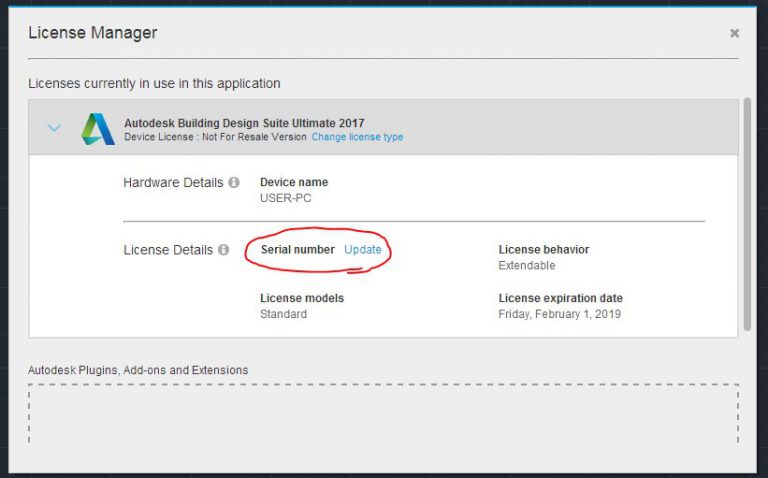Screen dimensions: 768x478
Task: Click the empty Plugins and Add-ons dashed area
Action: (384, 414)
